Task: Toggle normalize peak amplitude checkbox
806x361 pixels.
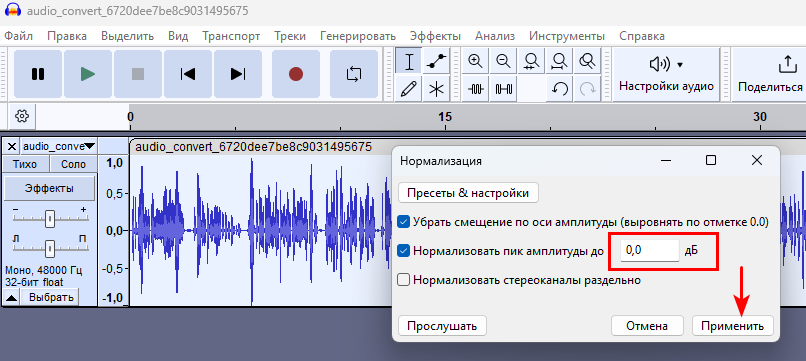Action: coord(404,251)
